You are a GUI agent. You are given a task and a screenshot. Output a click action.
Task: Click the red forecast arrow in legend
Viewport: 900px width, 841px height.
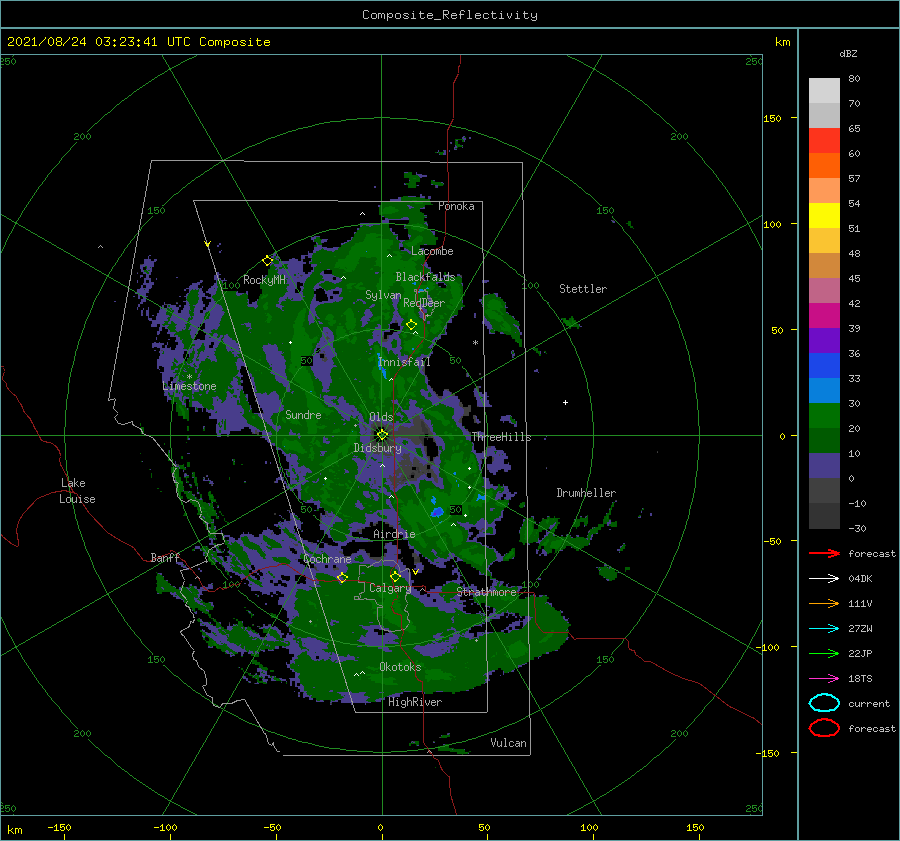point(824,553)
